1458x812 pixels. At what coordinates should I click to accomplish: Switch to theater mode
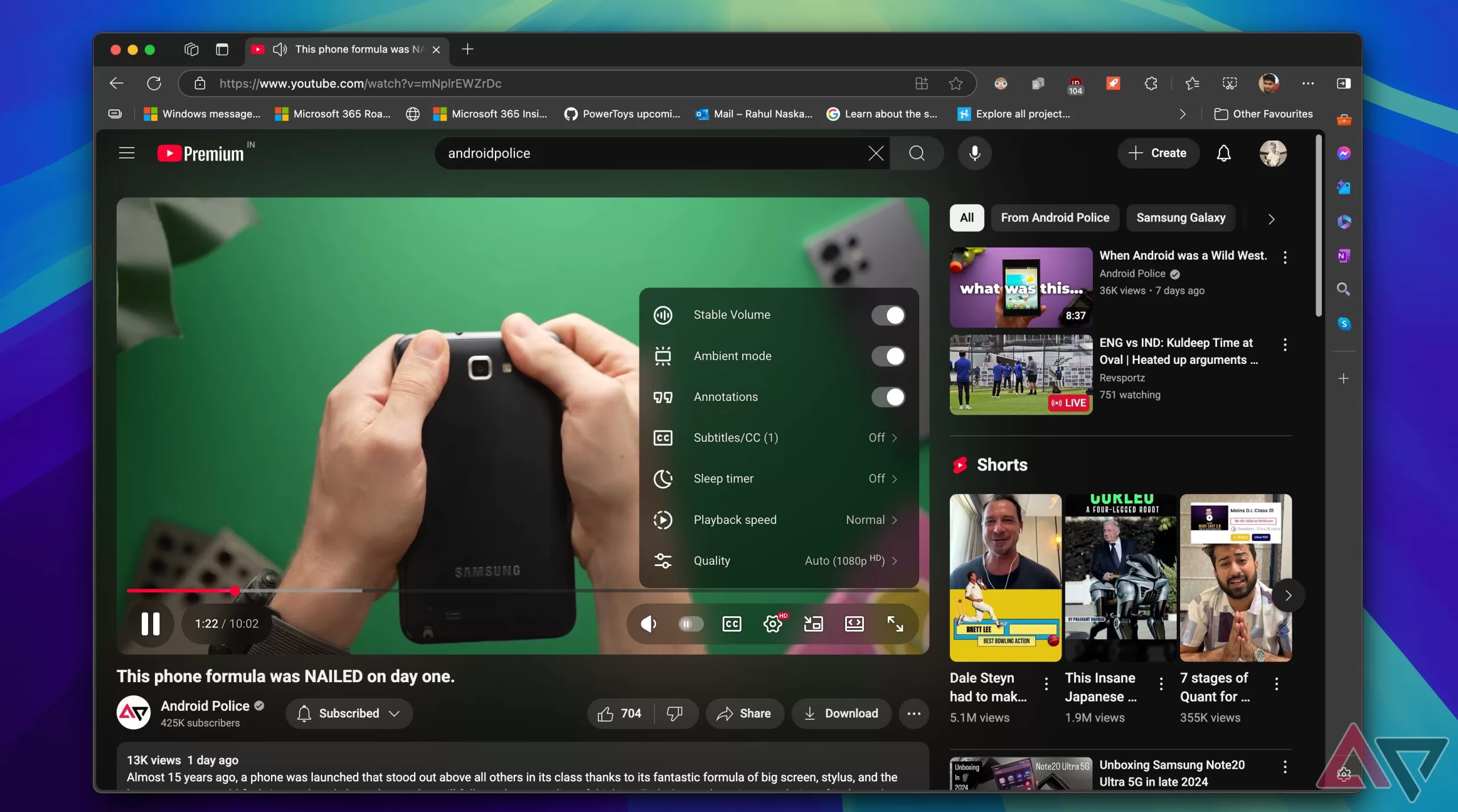coord(854,624)
